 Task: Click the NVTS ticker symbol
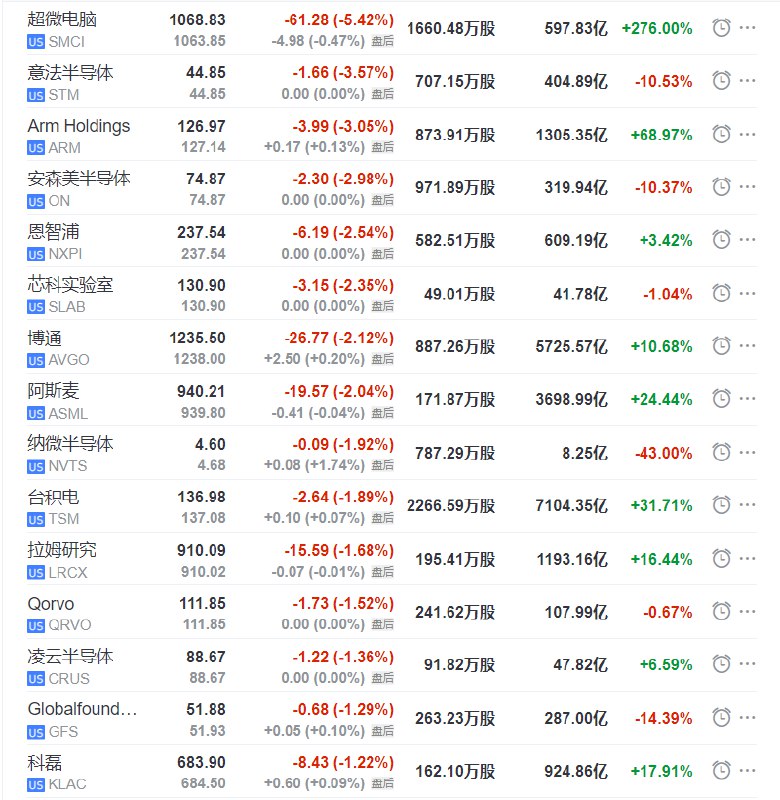pos(68,466)
